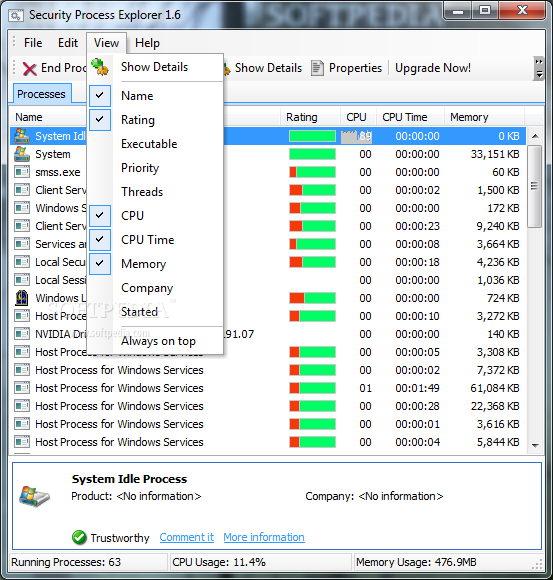Click the System Idle Process row icon
This screenshot has height=580, width=553.
tap(22, 136)
